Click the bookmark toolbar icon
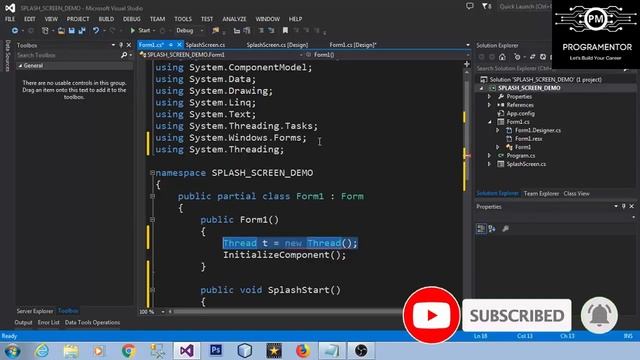The image size is (640, 360). coord(285,31)
